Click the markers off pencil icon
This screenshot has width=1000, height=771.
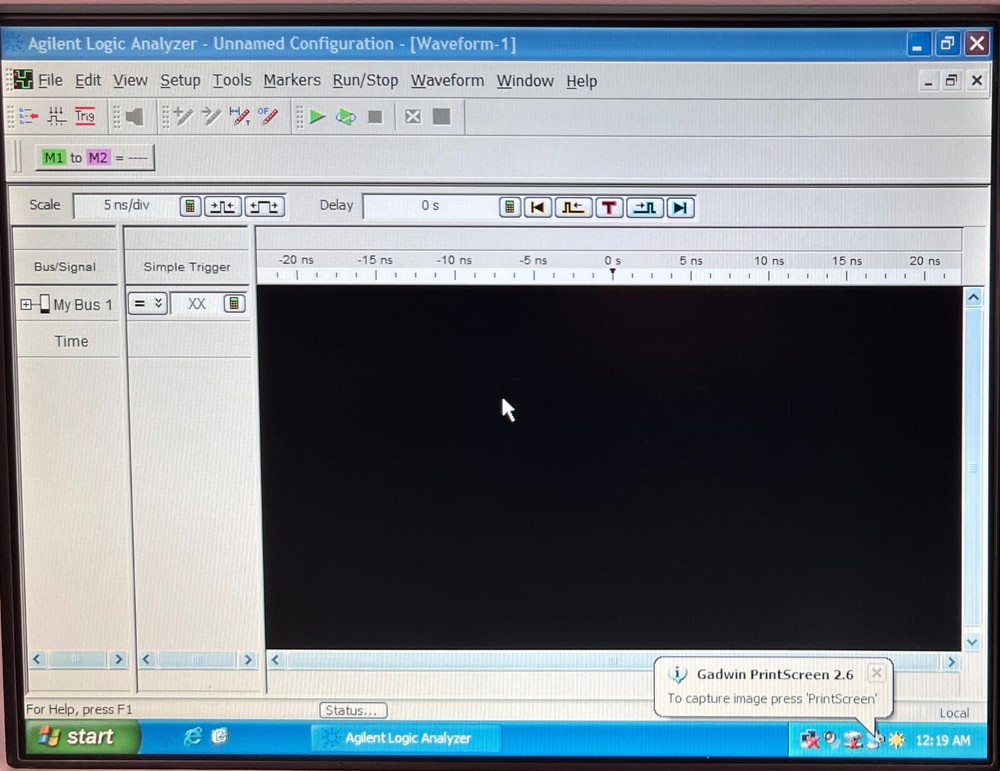click(x=268, y=117)
